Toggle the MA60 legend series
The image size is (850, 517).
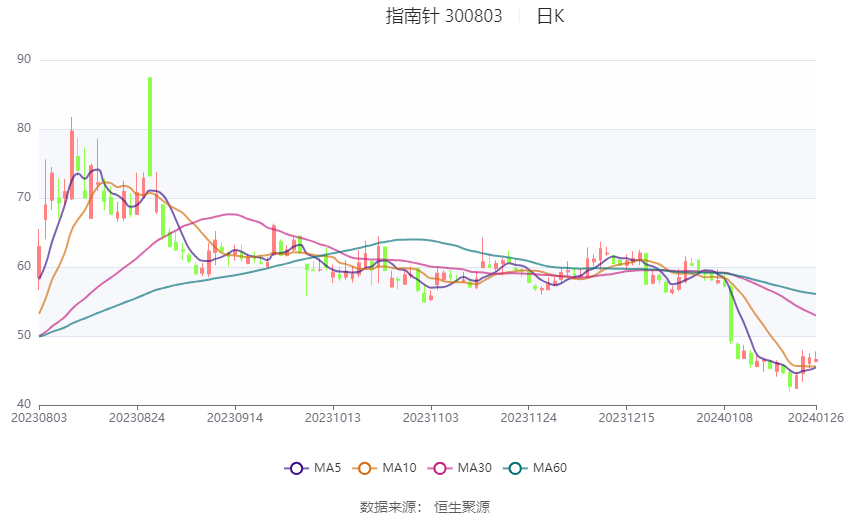pyautogui.click(x=535, y=468)
